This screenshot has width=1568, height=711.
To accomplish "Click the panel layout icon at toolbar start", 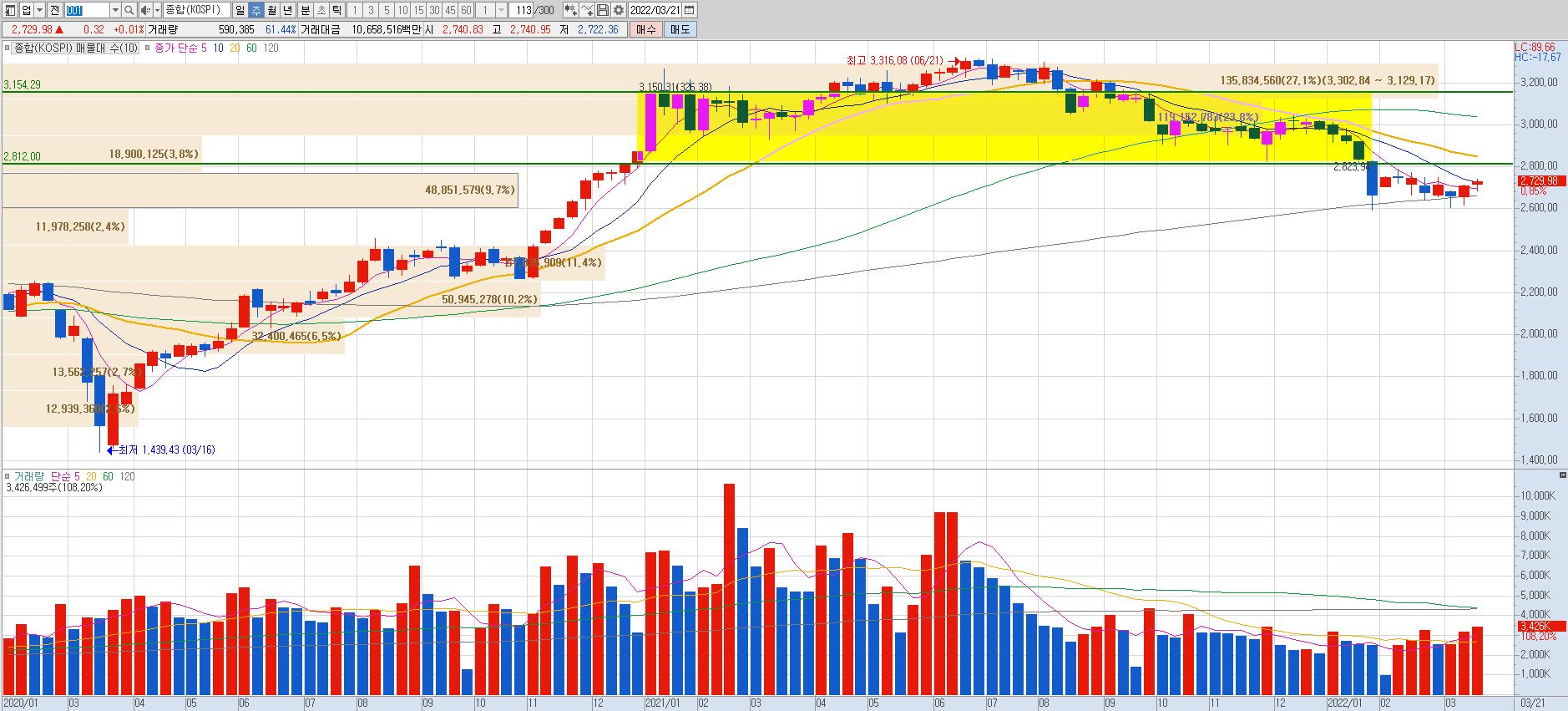I will pyautogui.click(x=10, y=10).
